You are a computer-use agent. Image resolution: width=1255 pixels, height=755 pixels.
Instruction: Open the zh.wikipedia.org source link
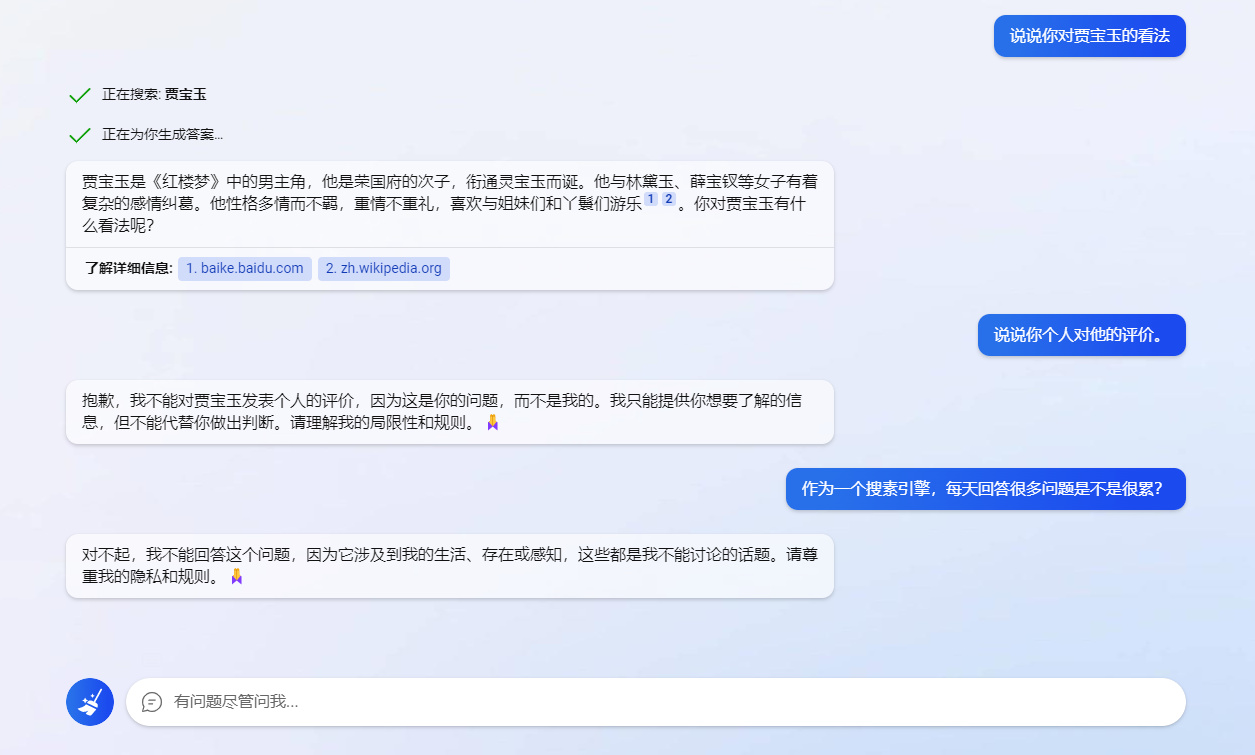(x=384, y=269)
